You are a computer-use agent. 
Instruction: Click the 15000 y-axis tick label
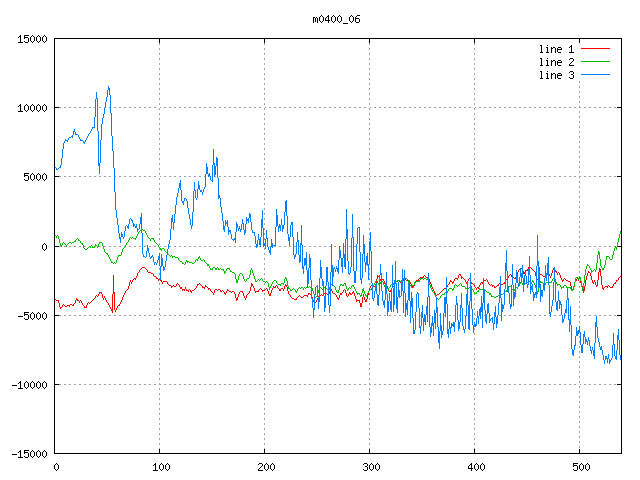[33, 39]
